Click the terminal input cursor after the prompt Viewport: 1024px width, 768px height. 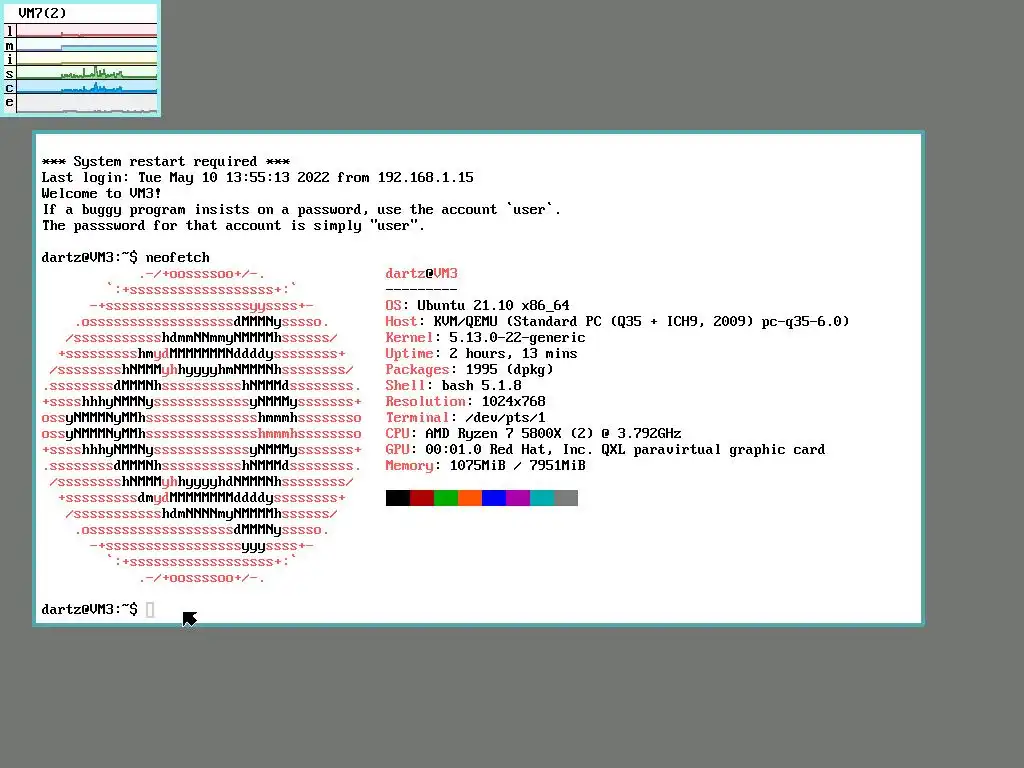pos(150,609)
